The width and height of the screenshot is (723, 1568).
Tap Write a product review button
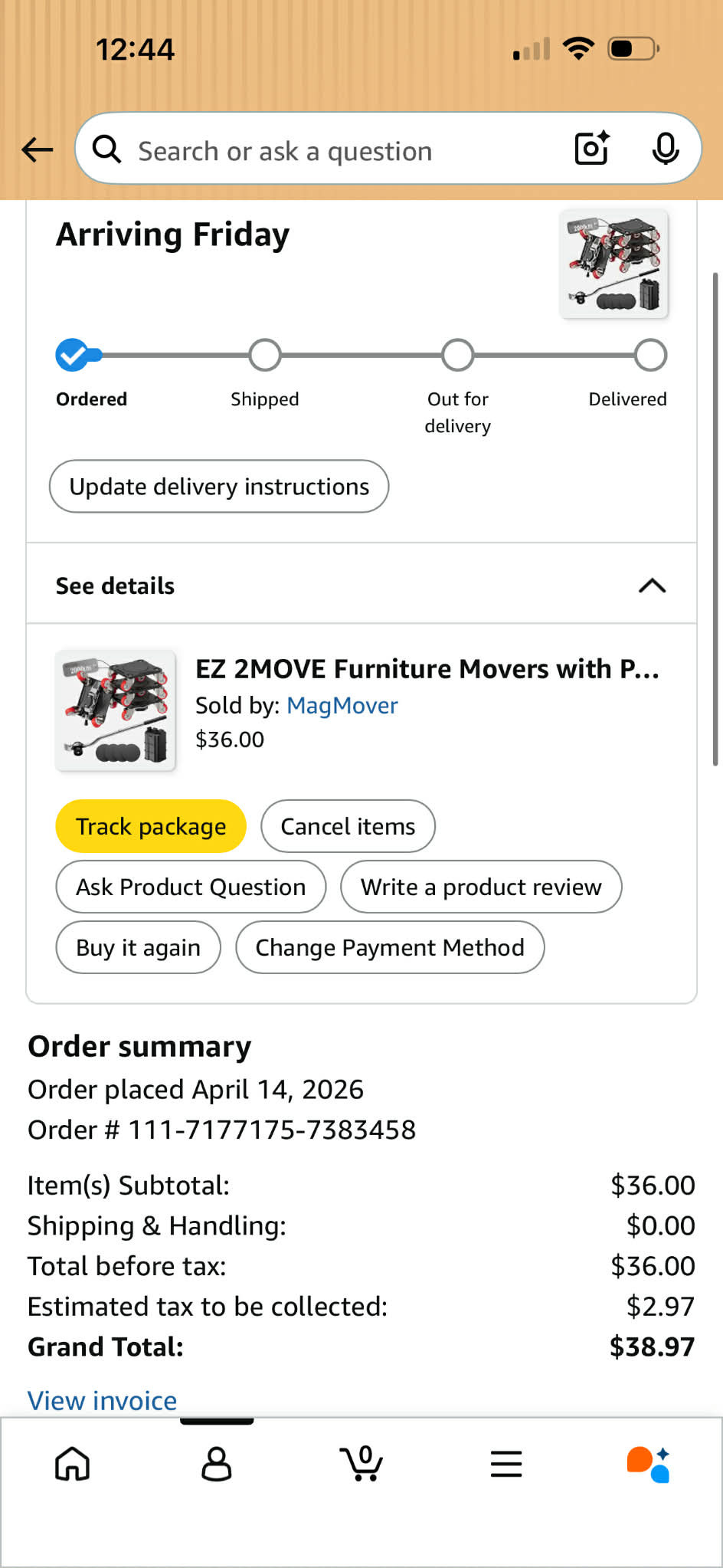pyautogui.click(x=481, y=887)
